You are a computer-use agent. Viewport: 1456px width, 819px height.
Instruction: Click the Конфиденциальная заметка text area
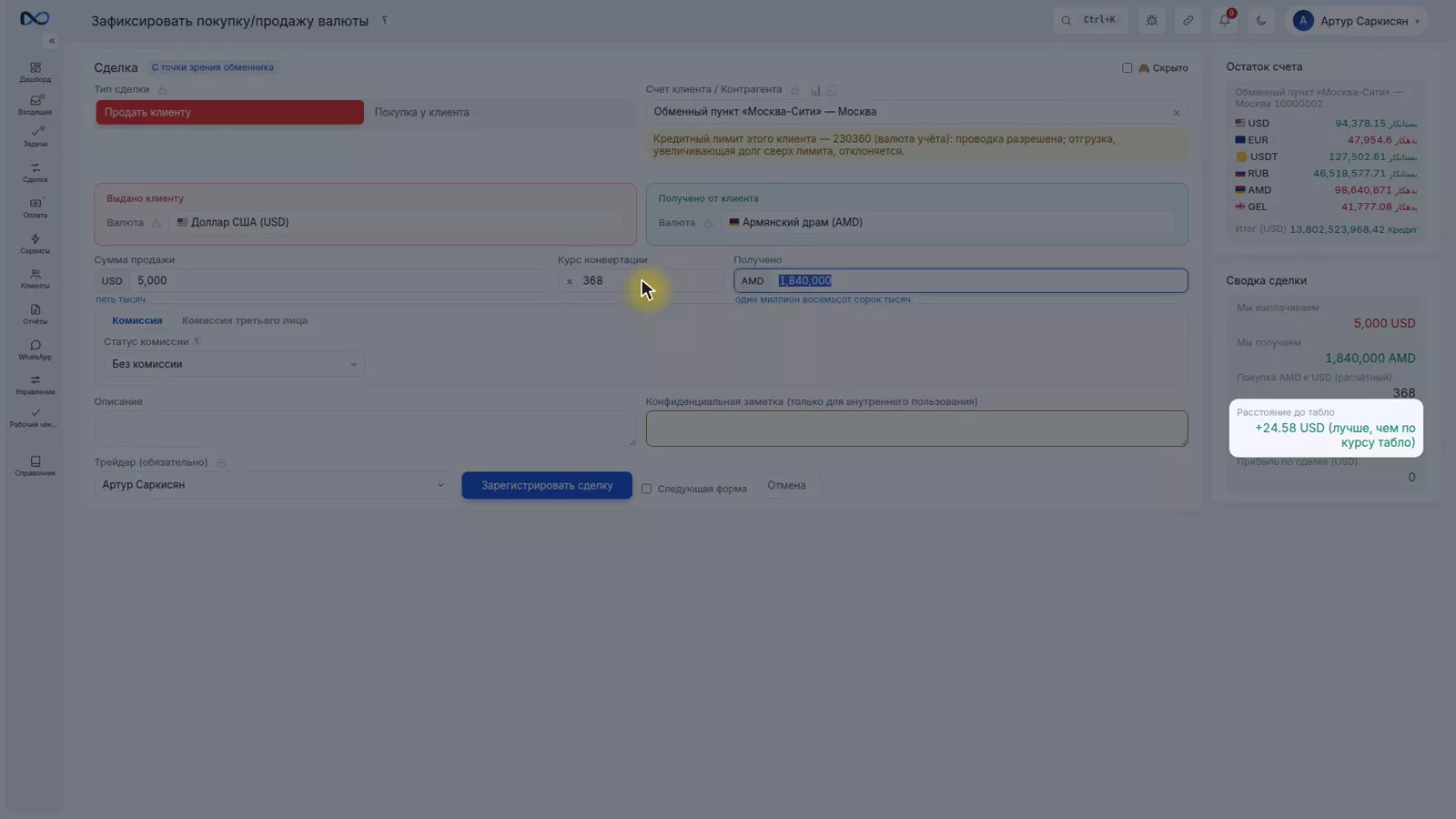(916, 429)
